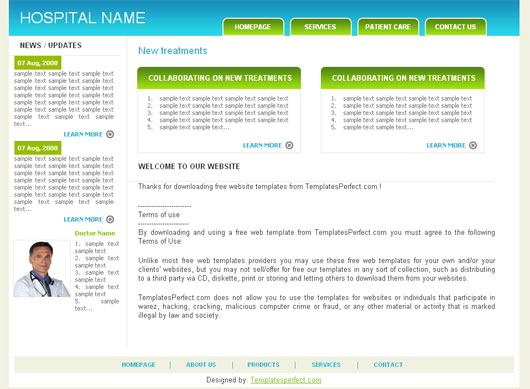Click Welcome To Our Website heading

coord(189,166)
